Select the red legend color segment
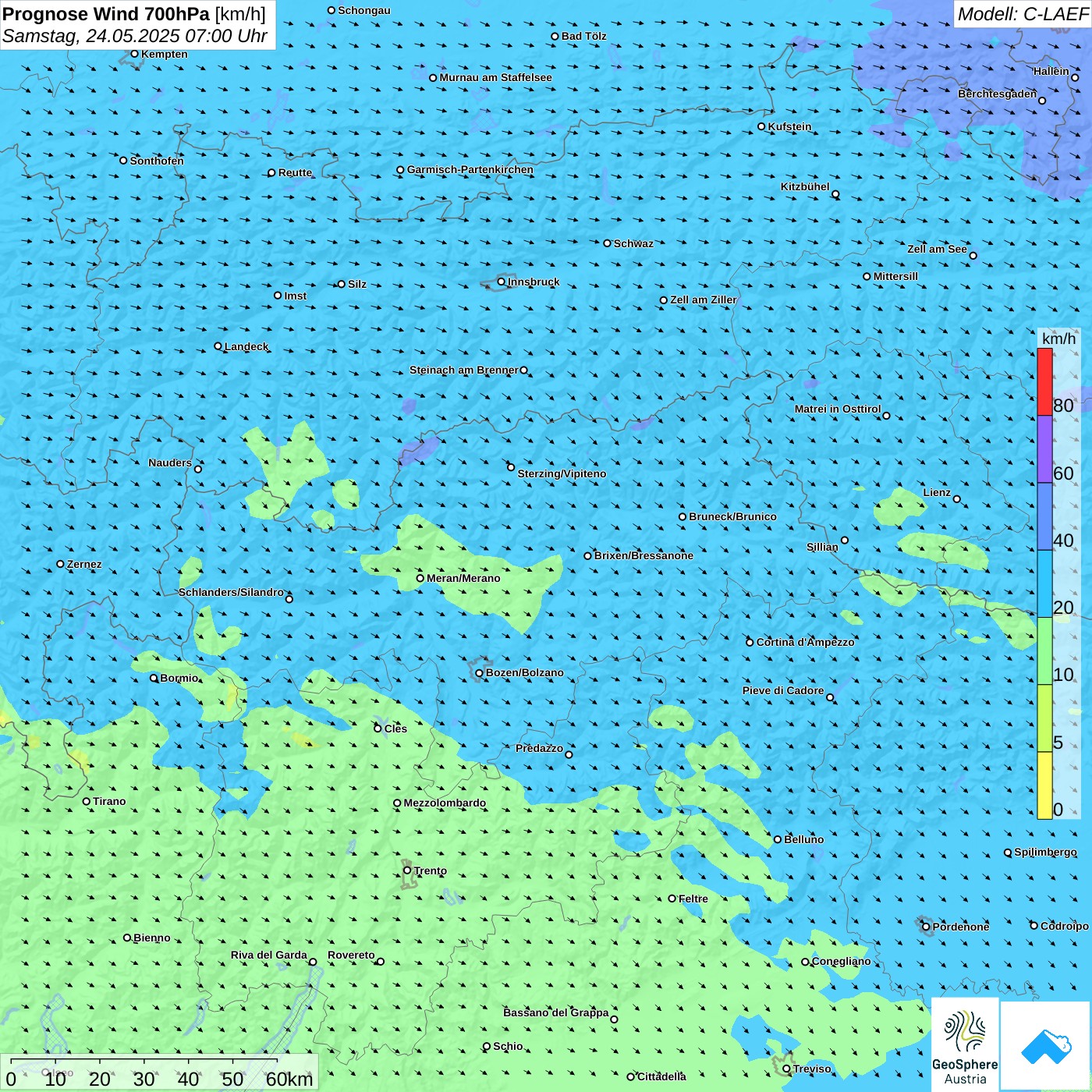This screenshot has height=1092, width=1092. pyautogui.click(x=1044, y=381)
